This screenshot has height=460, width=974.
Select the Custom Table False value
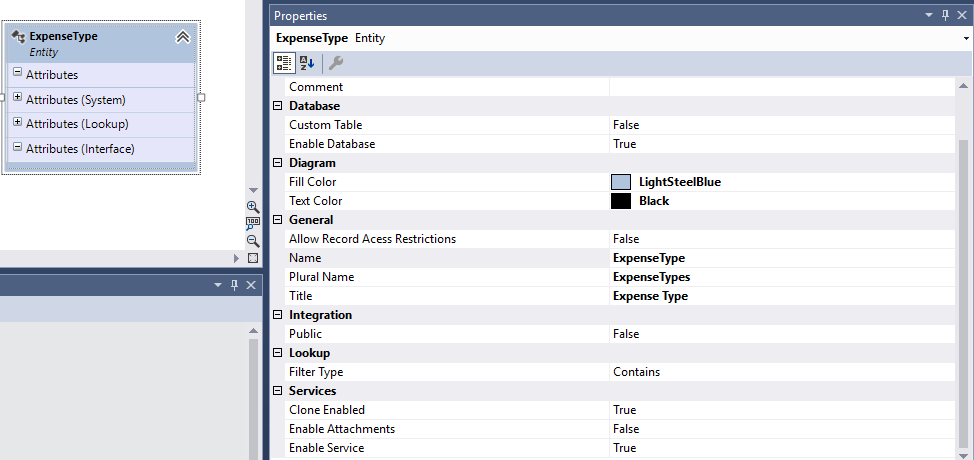pos(782,125)
